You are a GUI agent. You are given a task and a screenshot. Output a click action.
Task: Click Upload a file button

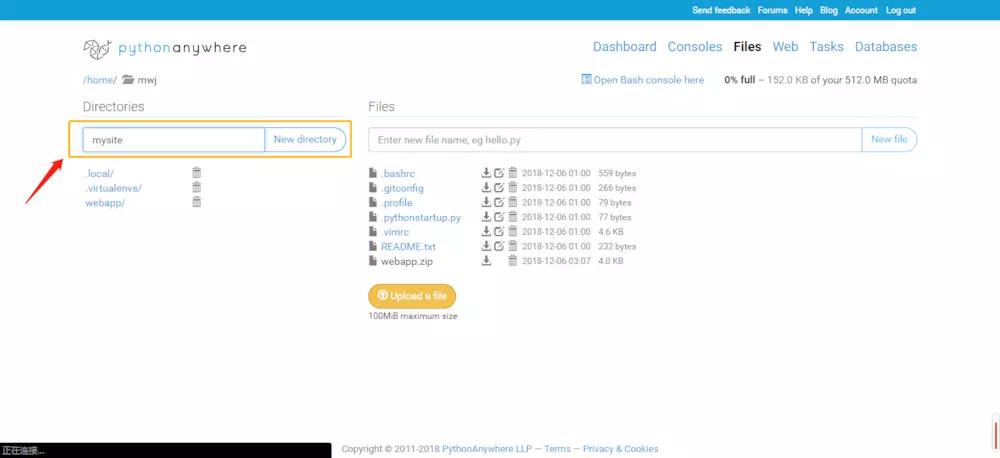[412, 296]
